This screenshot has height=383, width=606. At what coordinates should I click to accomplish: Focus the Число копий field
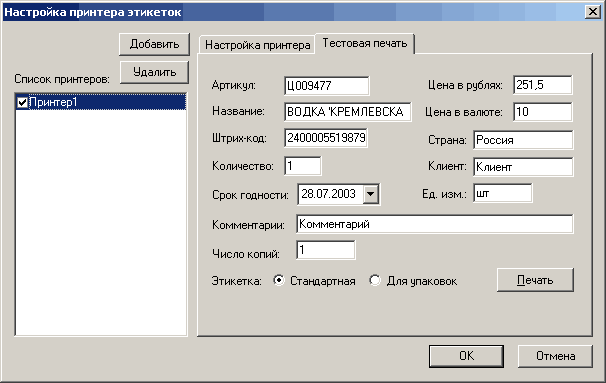(325, 250)
